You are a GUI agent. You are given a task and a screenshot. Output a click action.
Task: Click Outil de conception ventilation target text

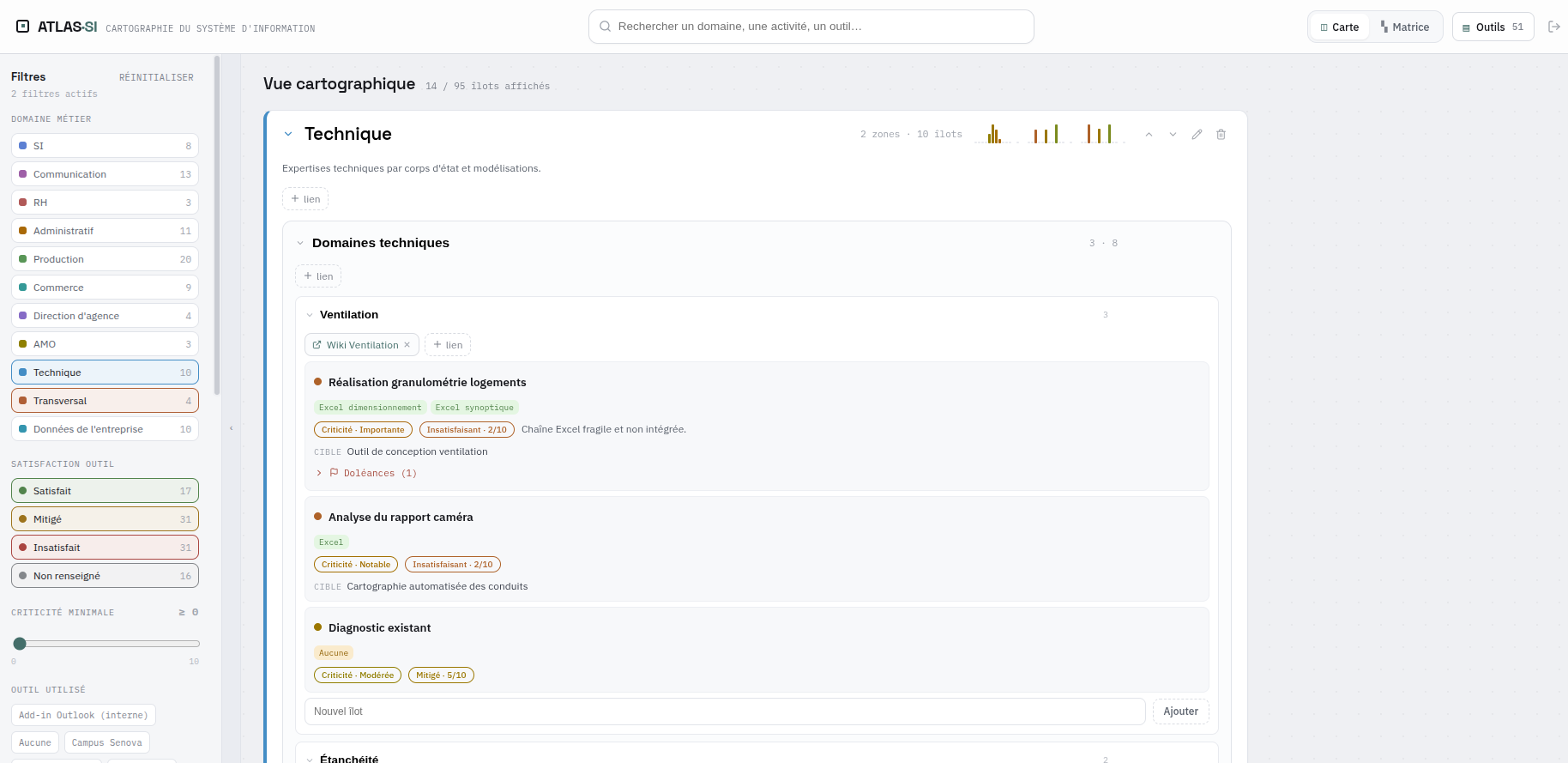pyautogui.click(x=417, y=452)
